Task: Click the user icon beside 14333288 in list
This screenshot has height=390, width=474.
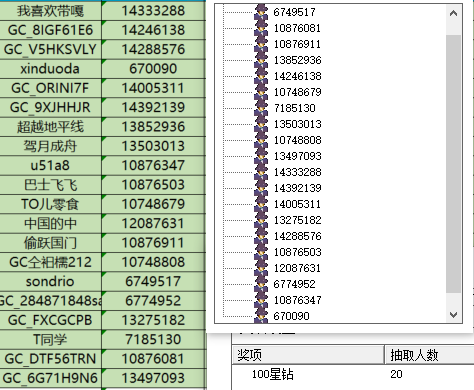Action: [261, 172]
